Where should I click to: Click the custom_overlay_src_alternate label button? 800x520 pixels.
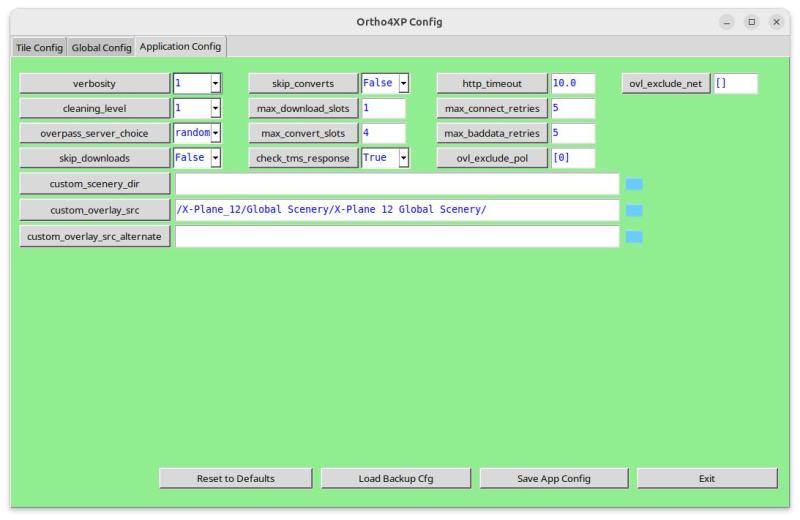[94, 237]
